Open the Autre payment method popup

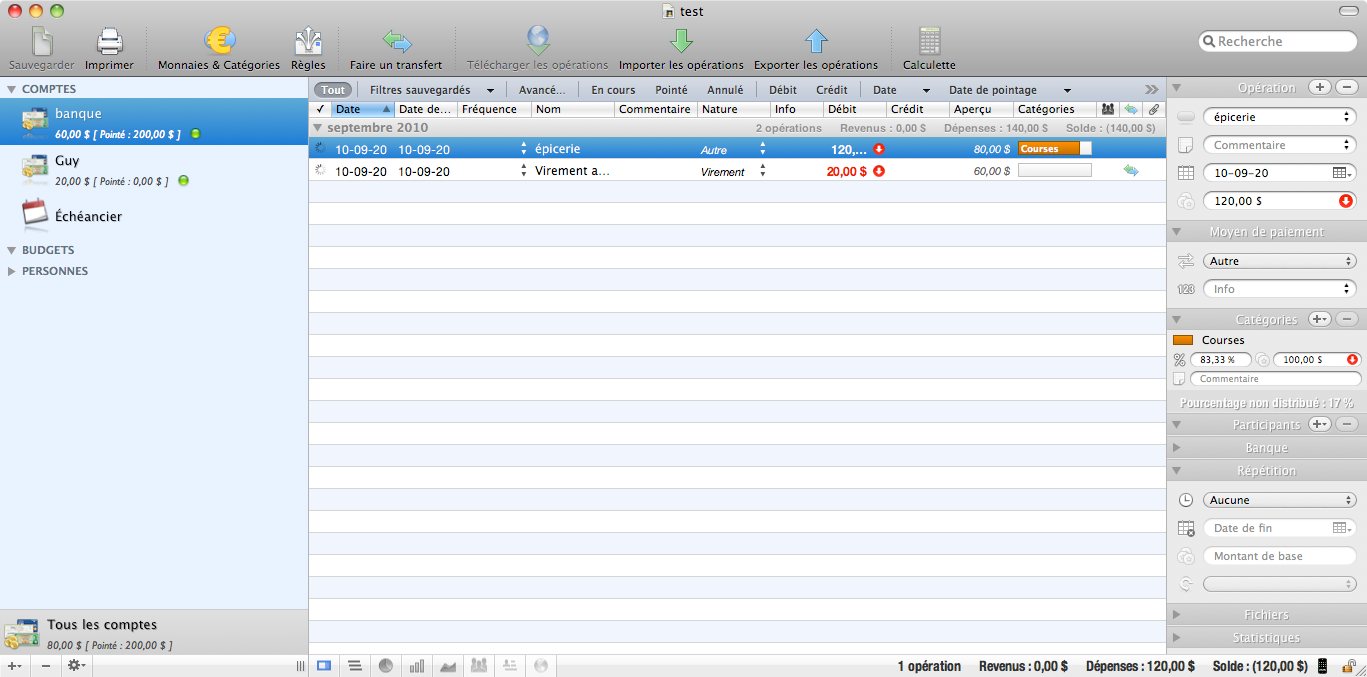pos(1279,261)
